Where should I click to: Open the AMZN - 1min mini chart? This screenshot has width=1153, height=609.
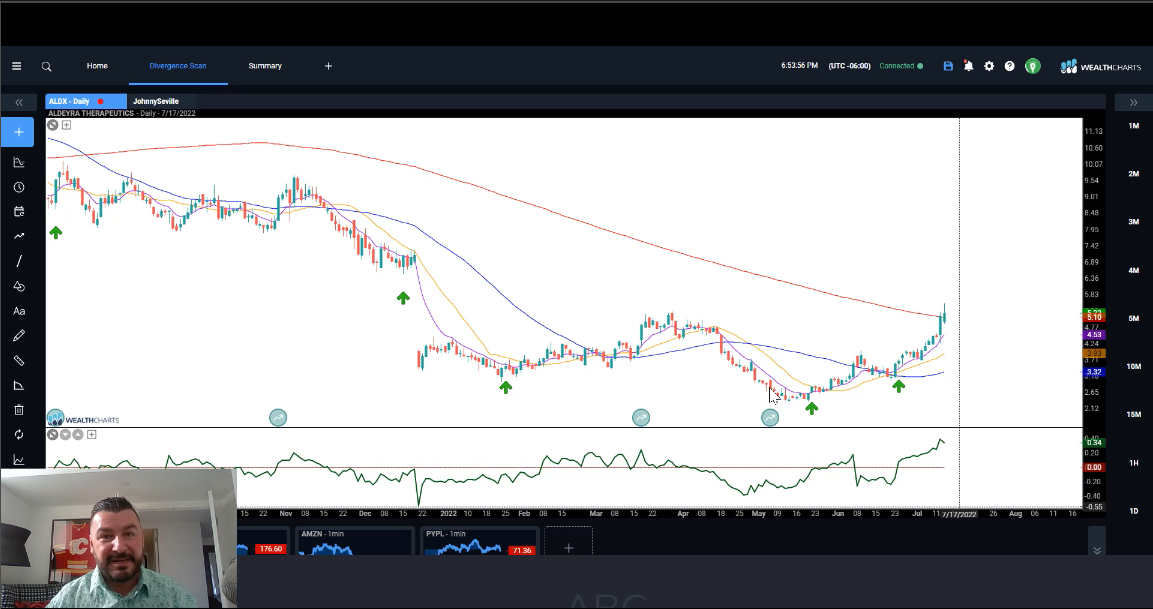click(x=354, y=541)
